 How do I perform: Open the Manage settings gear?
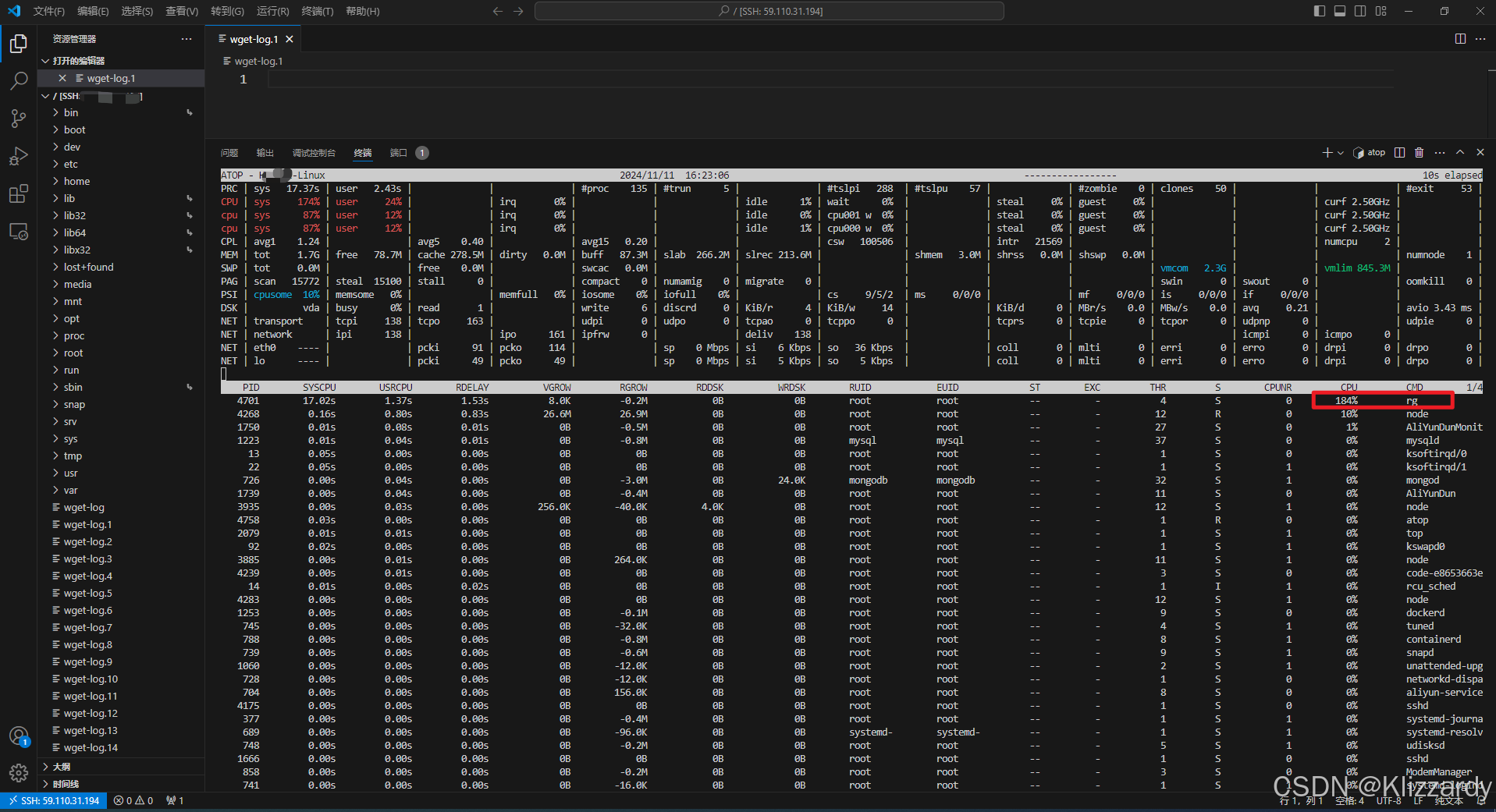[19, 772]
